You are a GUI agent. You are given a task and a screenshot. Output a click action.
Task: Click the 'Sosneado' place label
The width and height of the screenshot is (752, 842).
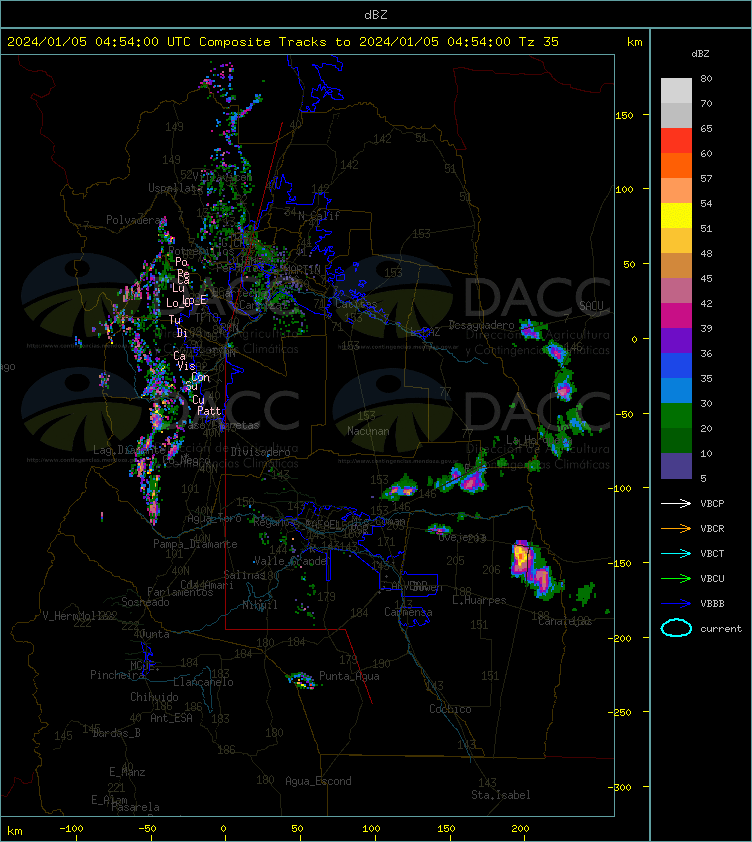tap(145, 603)
